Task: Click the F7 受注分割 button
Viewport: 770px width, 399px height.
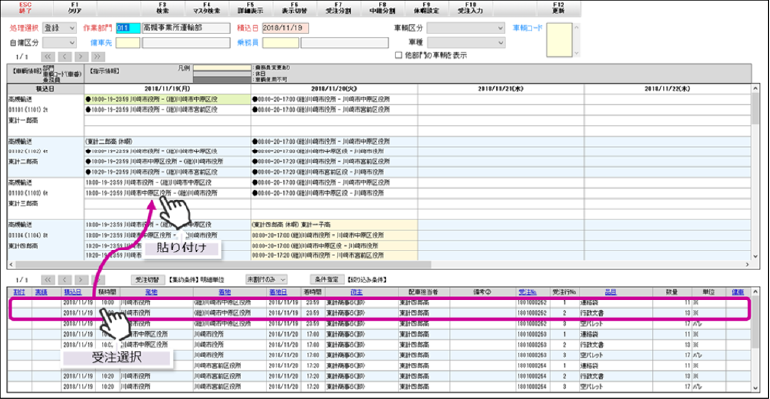Action: [x=338, y=8]
